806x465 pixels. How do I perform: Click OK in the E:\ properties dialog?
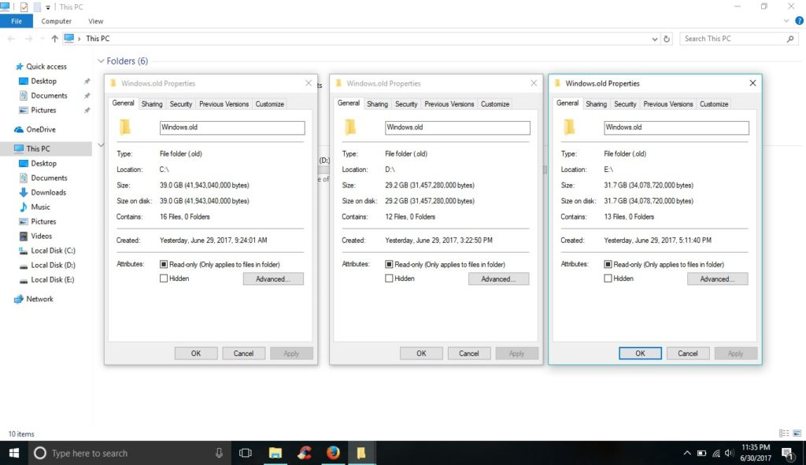(640, 354)
